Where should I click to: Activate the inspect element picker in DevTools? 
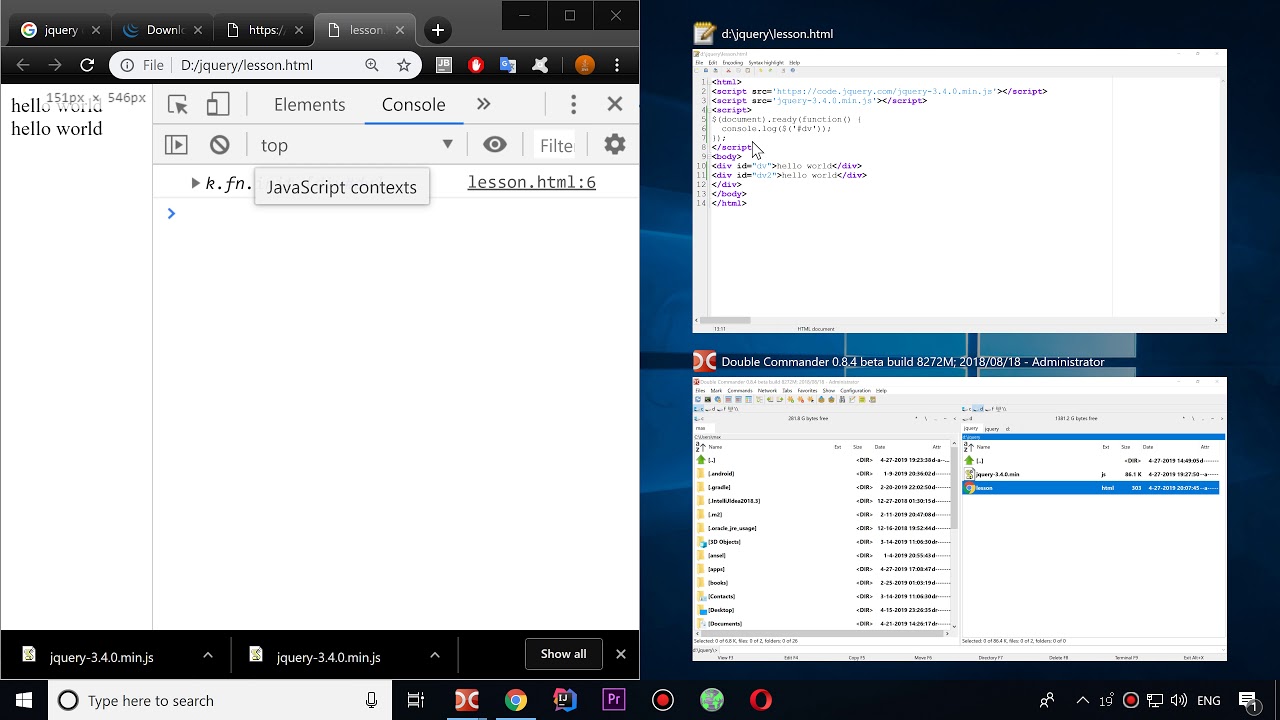coord(178,104)
